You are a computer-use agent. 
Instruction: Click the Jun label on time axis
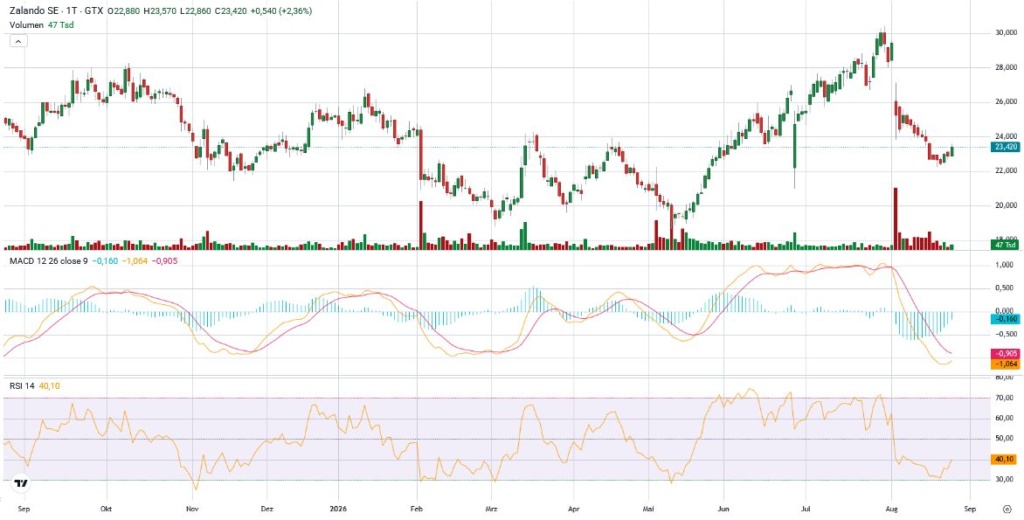pos(723,507)
